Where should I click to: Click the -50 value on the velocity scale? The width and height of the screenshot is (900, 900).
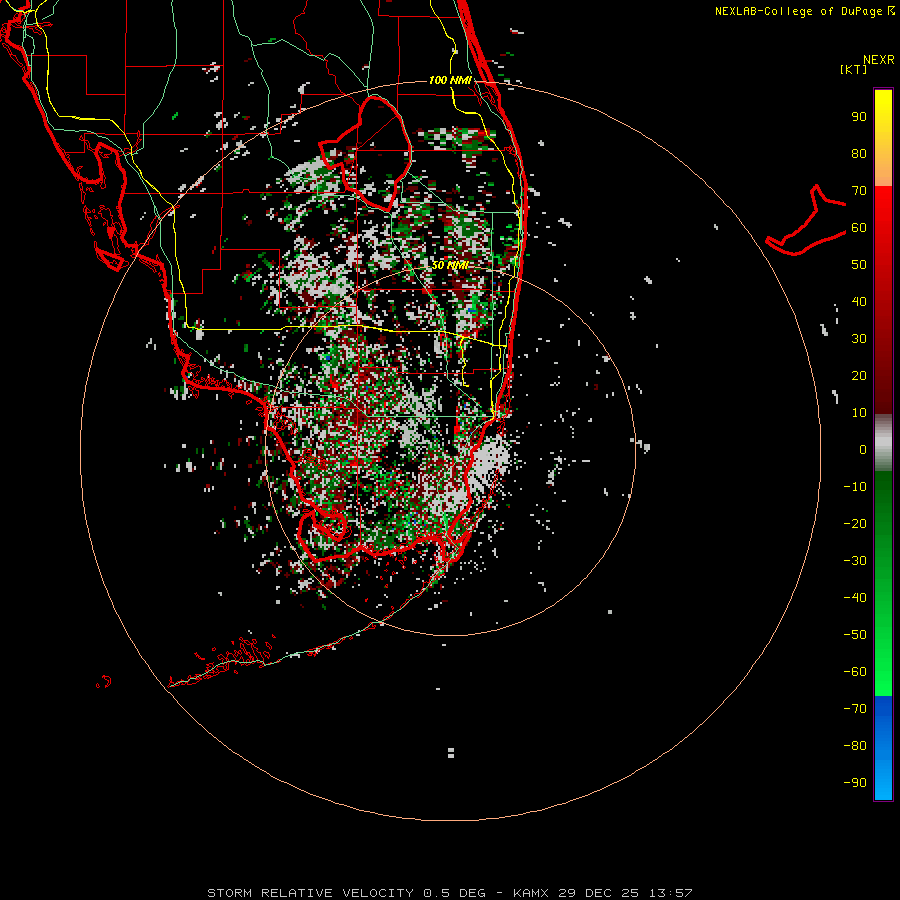(x=855, y=635)
